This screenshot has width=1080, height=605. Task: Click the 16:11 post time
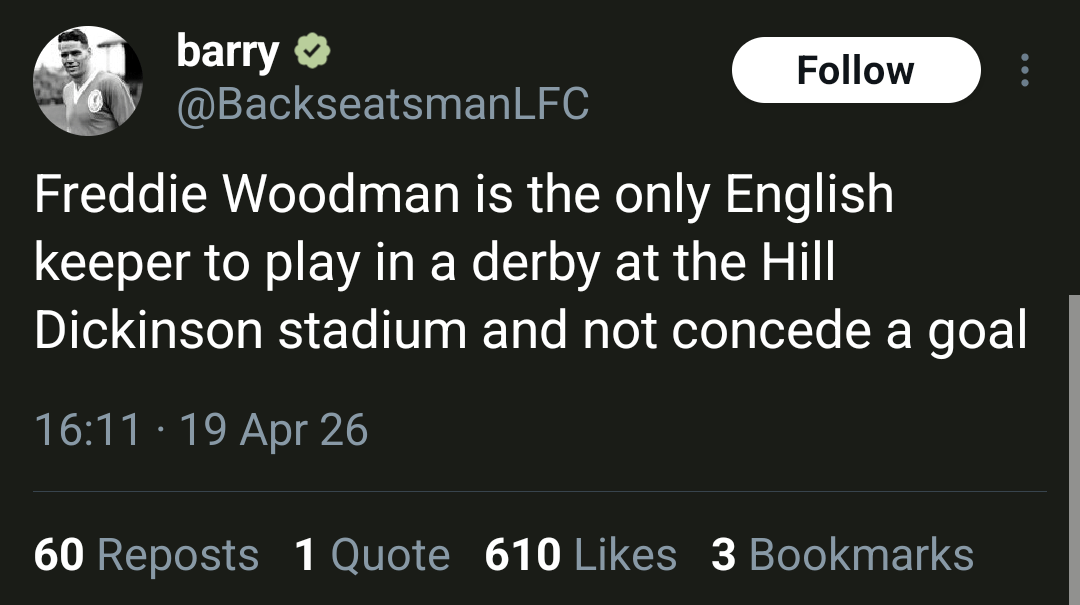coord(87,430)
